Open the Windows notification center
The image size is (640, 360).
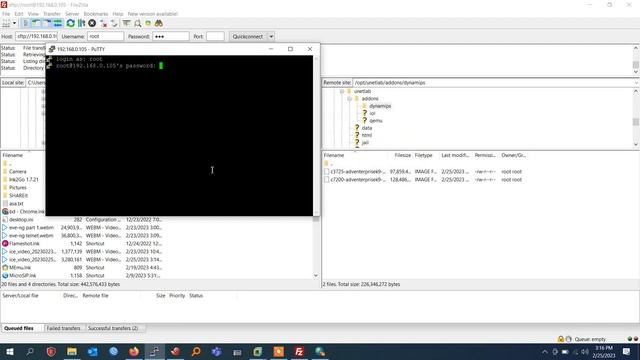pyautogui.click(x=626, y=351)
